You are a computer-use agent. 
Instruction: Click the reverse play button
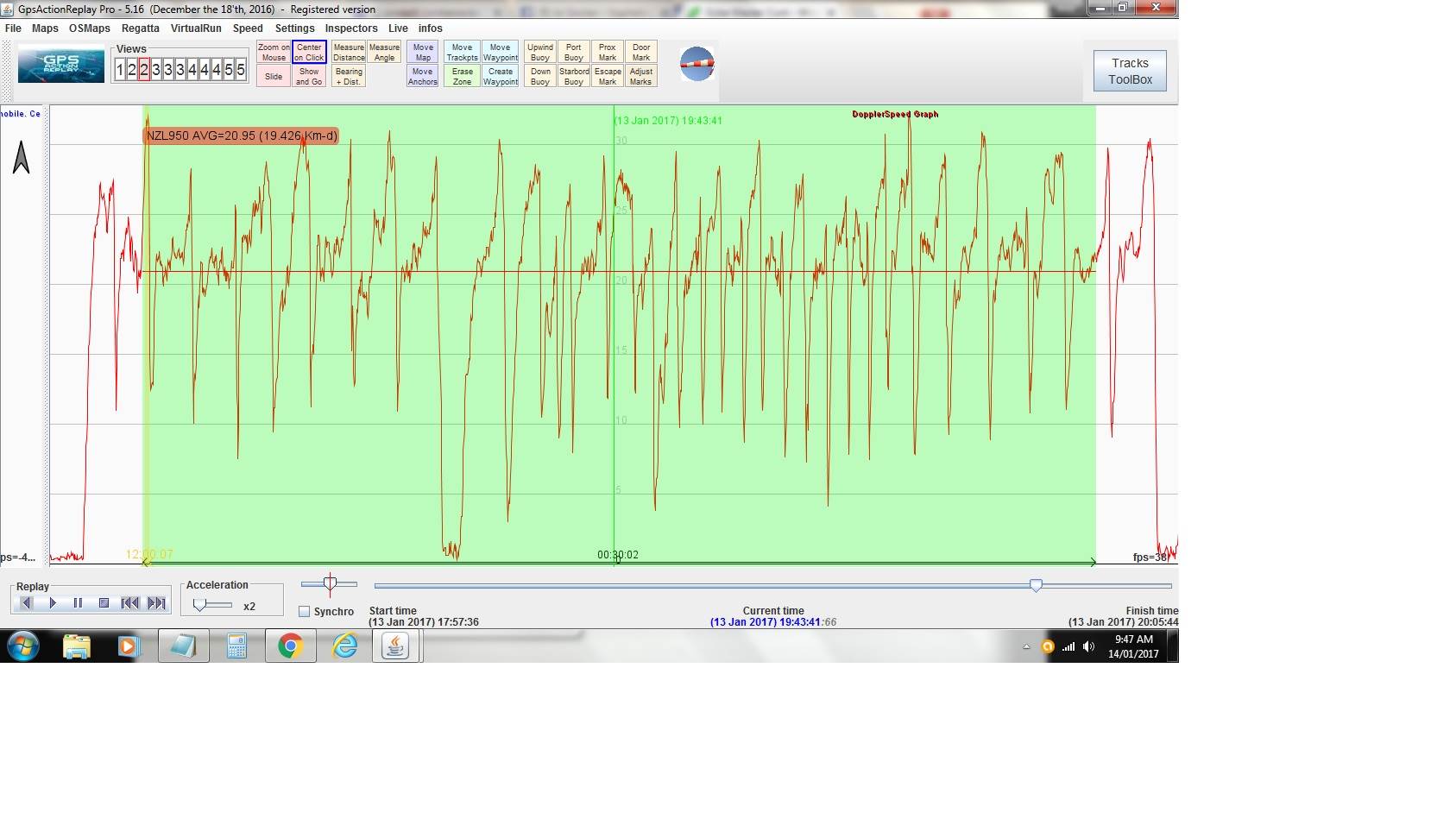pos(26,603)
